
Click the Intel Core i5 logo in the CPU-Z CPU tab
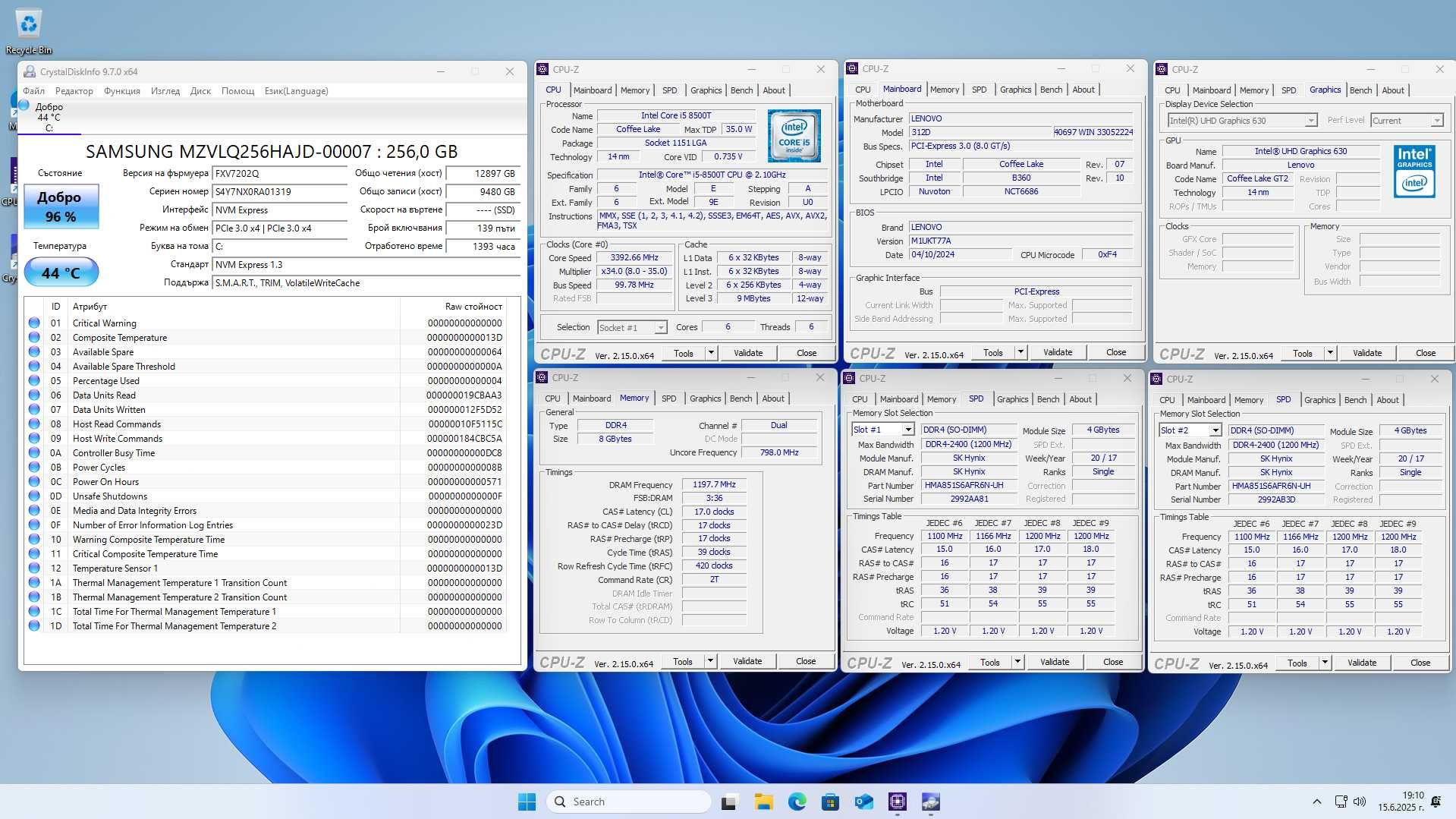coord(794,136)
